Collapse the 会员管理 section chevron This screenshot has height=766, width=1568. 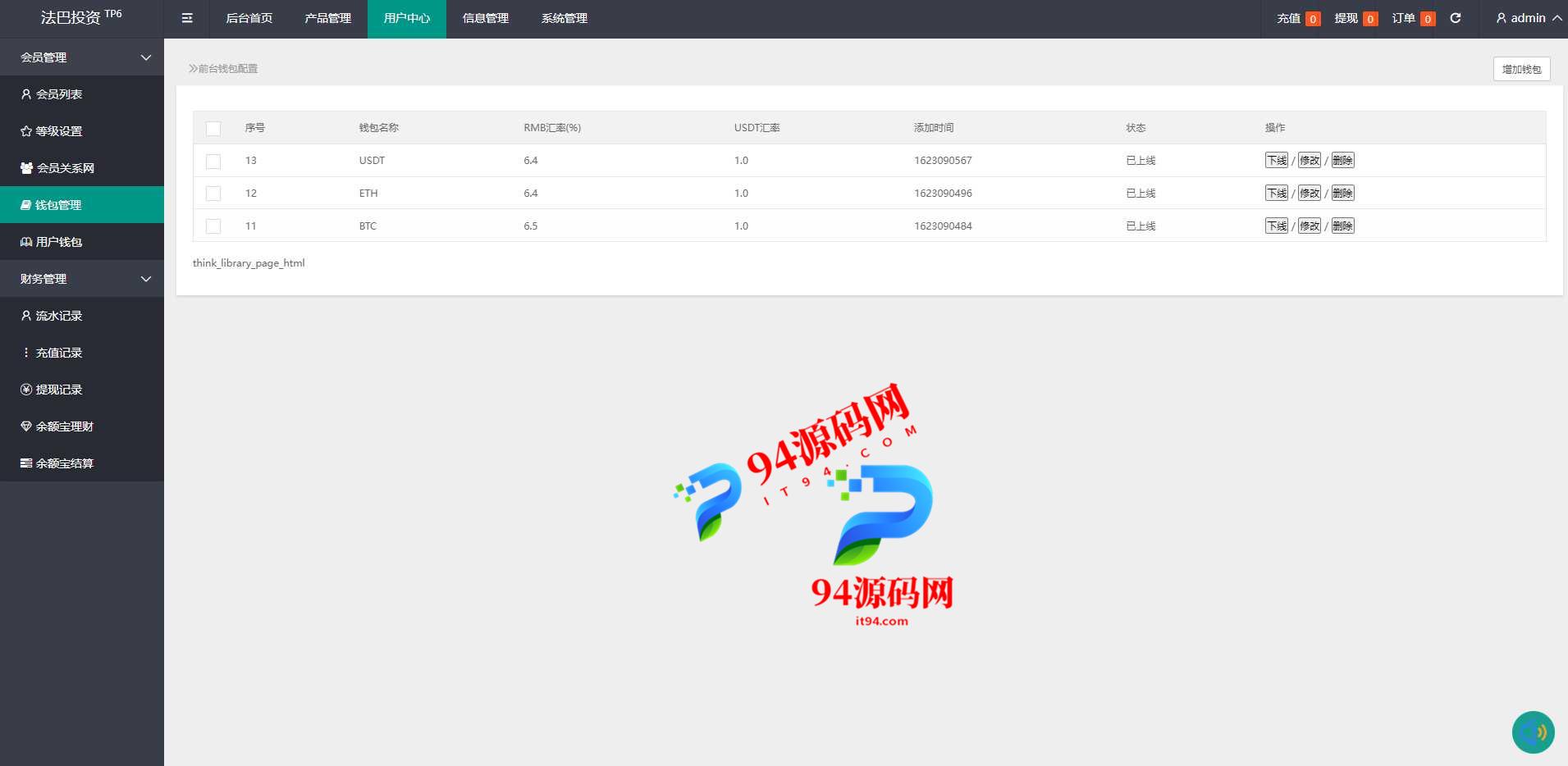pyautogui.click(x=146, y=57)
